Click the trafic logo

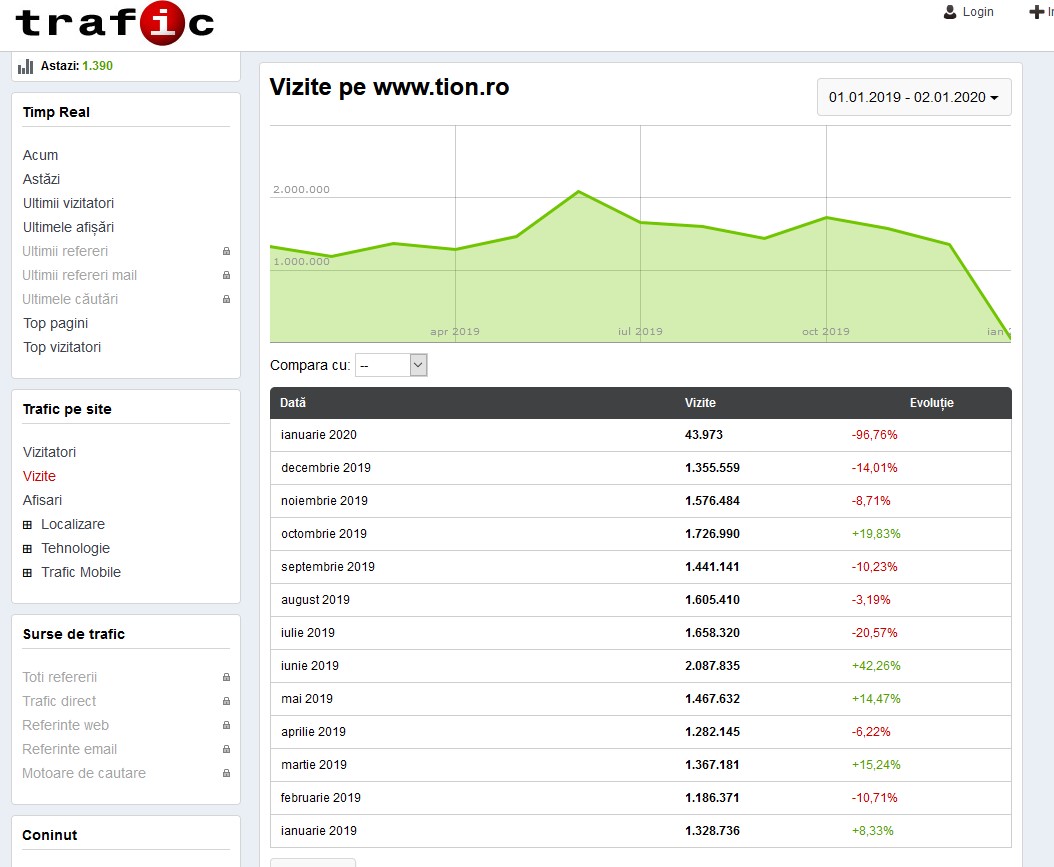coord(114,24)
